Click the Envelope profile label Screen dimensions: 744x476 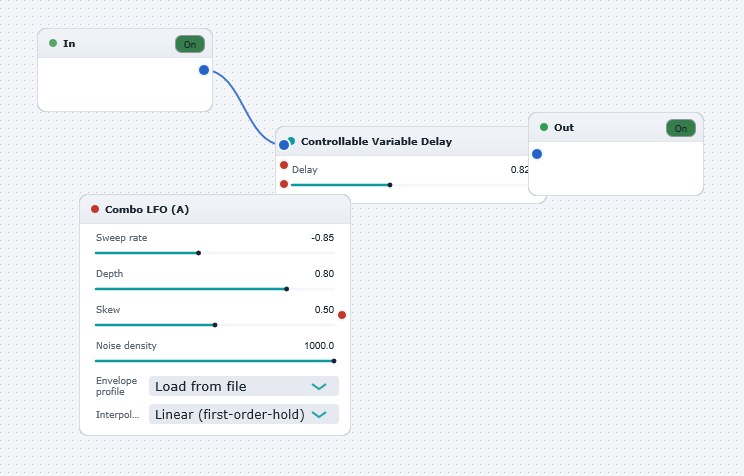[x=116, y=386]
